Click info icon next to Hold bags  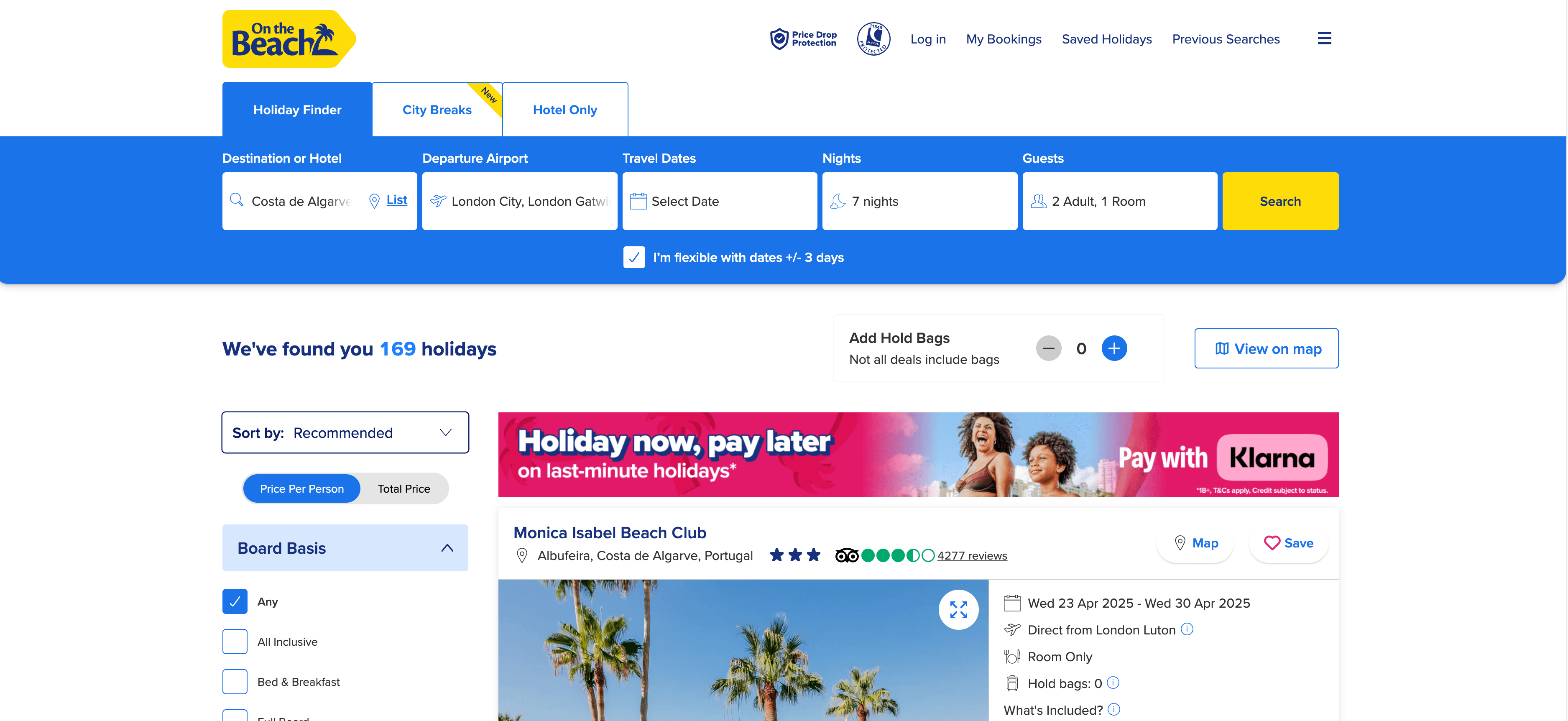(1113, 683)
